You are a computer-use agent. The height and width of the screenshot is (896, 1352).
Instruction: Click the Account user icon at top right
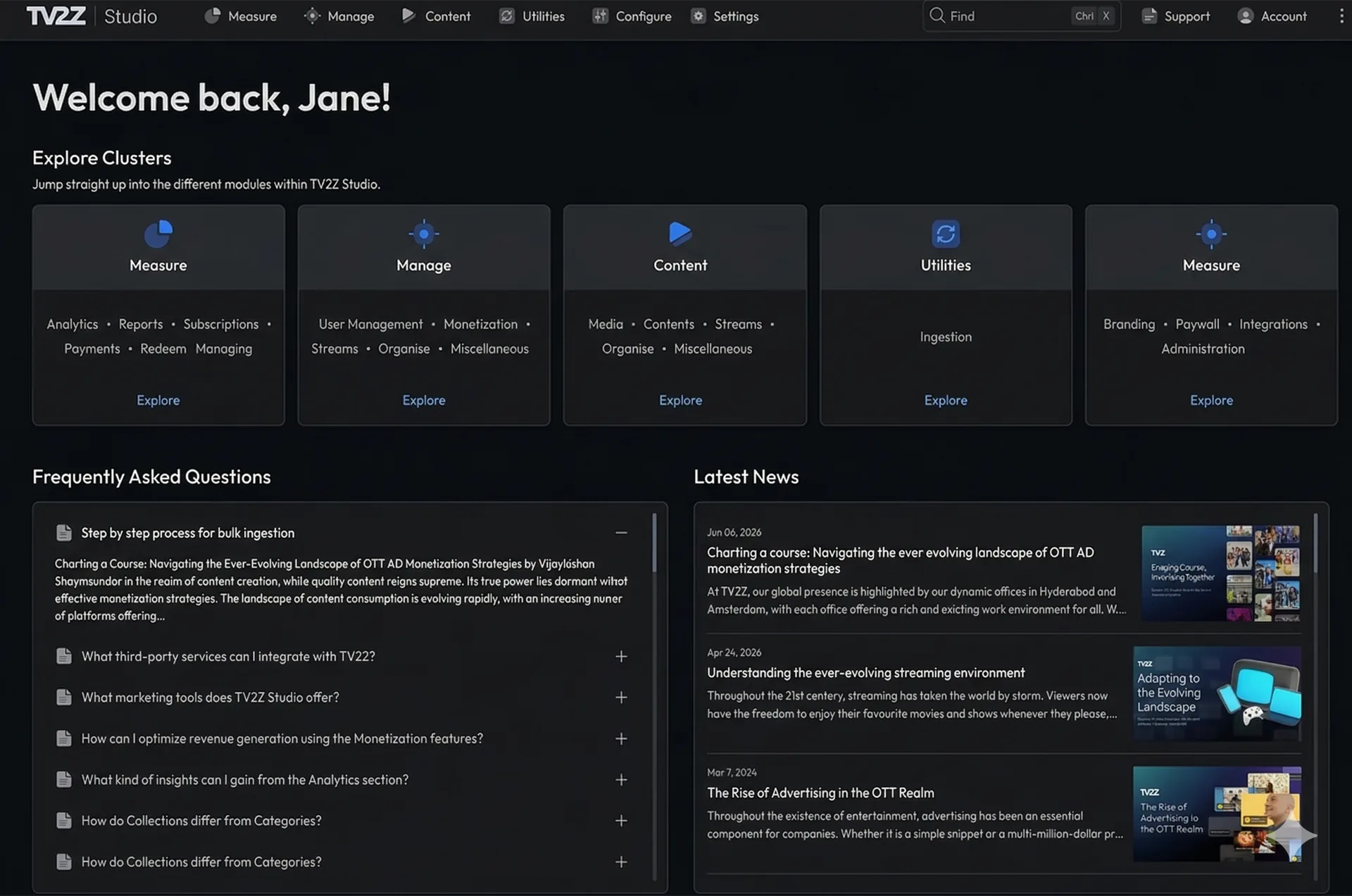[1245, 15]
